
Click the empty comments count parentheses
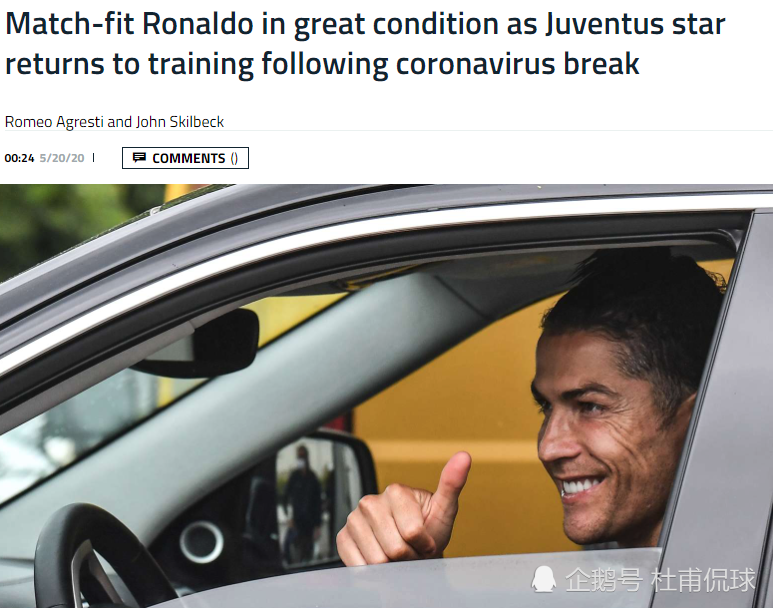[x=234, y=158]
